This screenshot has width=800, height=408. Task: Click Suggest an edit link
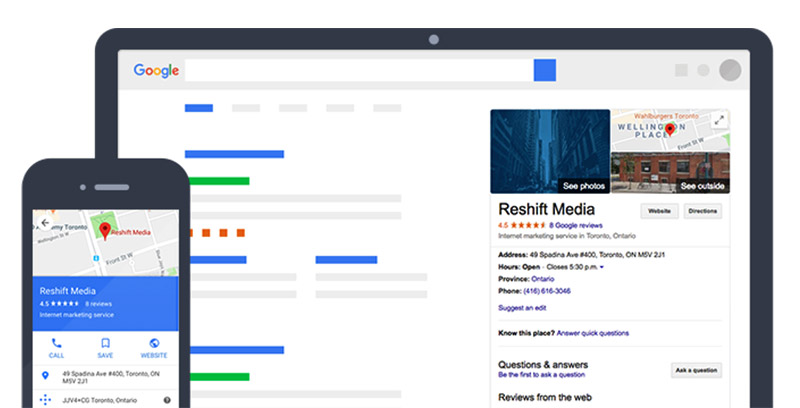pos(522,308)
